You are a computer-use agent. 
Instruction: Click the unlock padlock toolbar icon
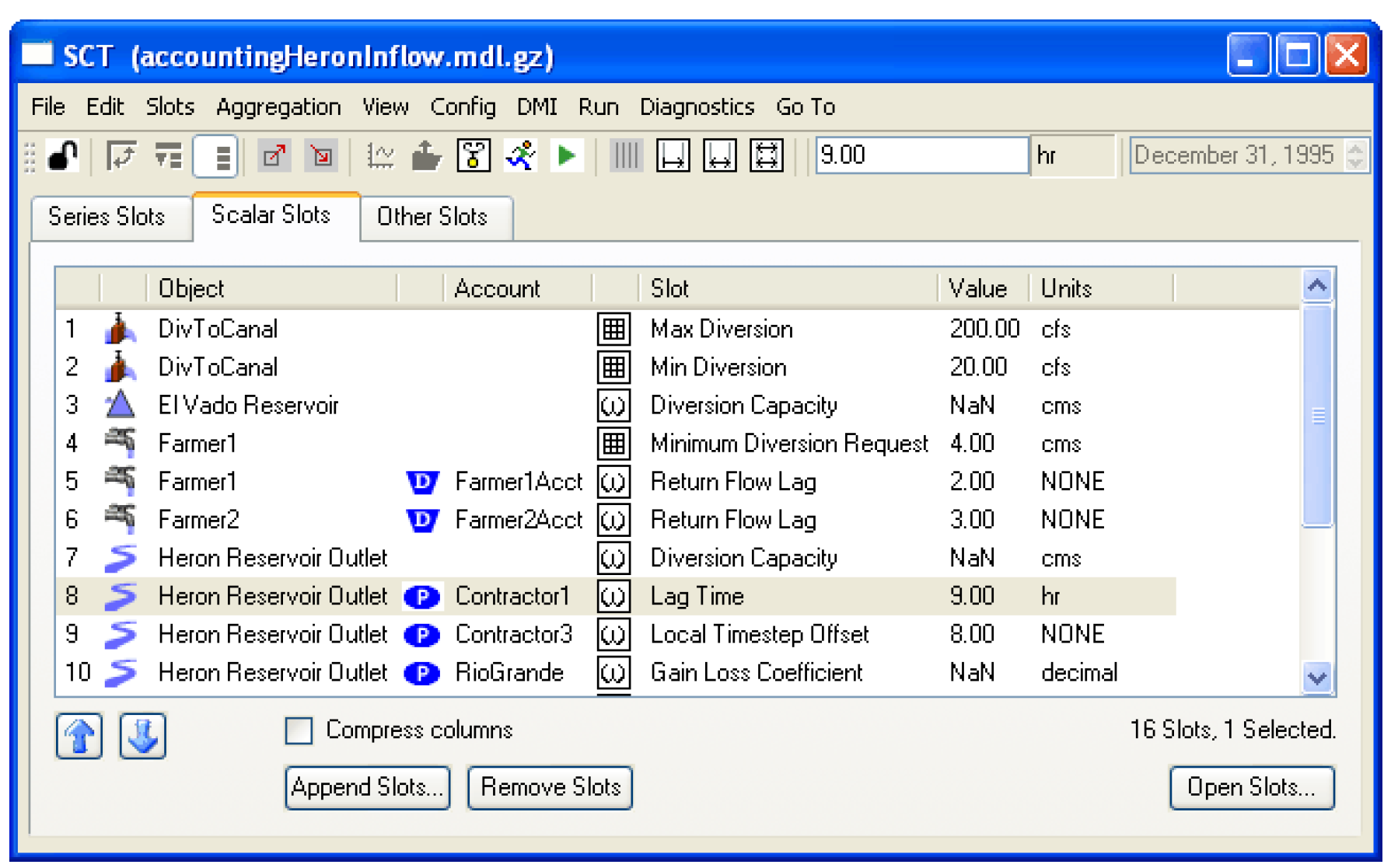pos(62,155)
